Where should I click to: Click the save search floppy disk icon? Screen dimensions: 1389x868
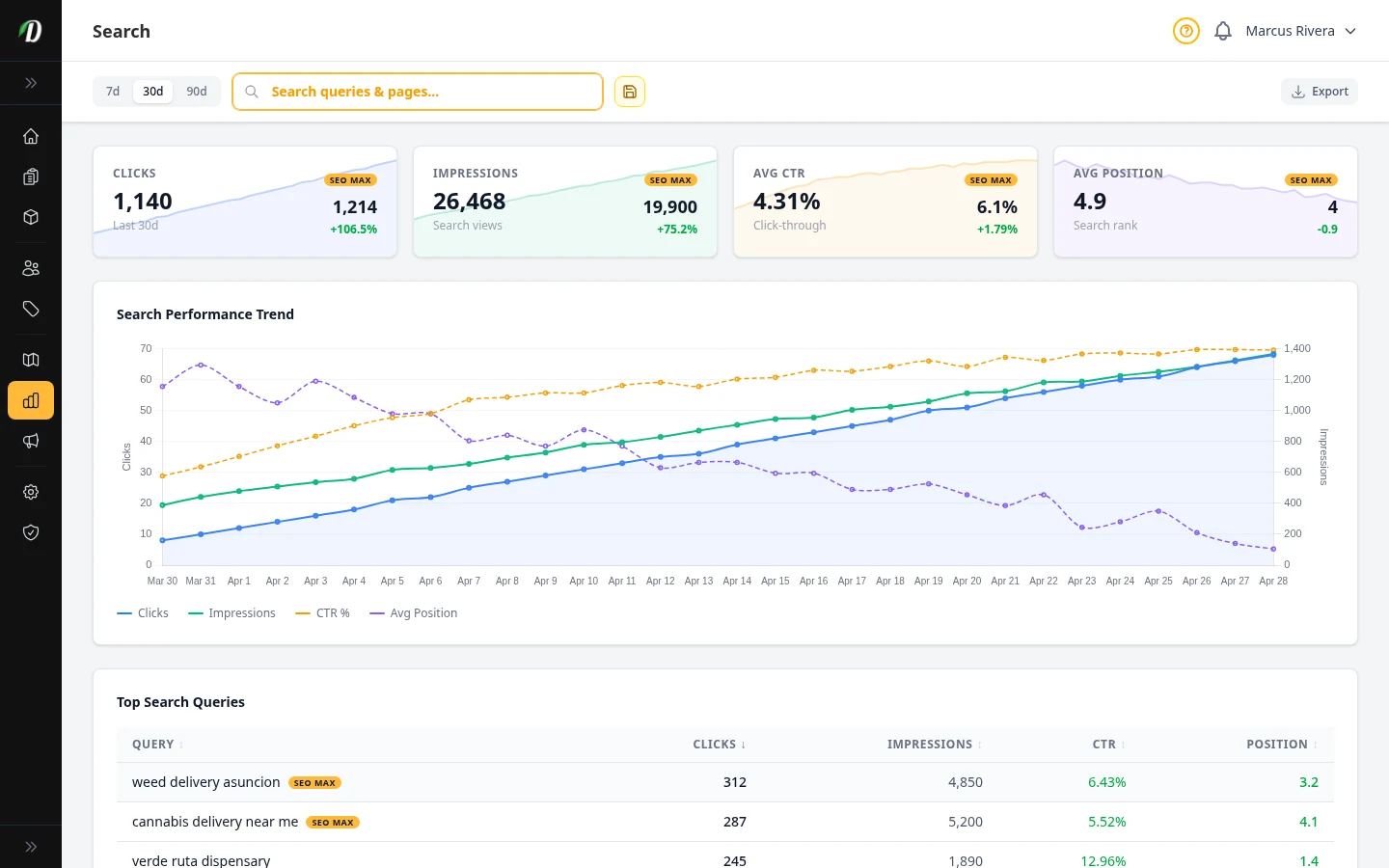click(630, 92)
